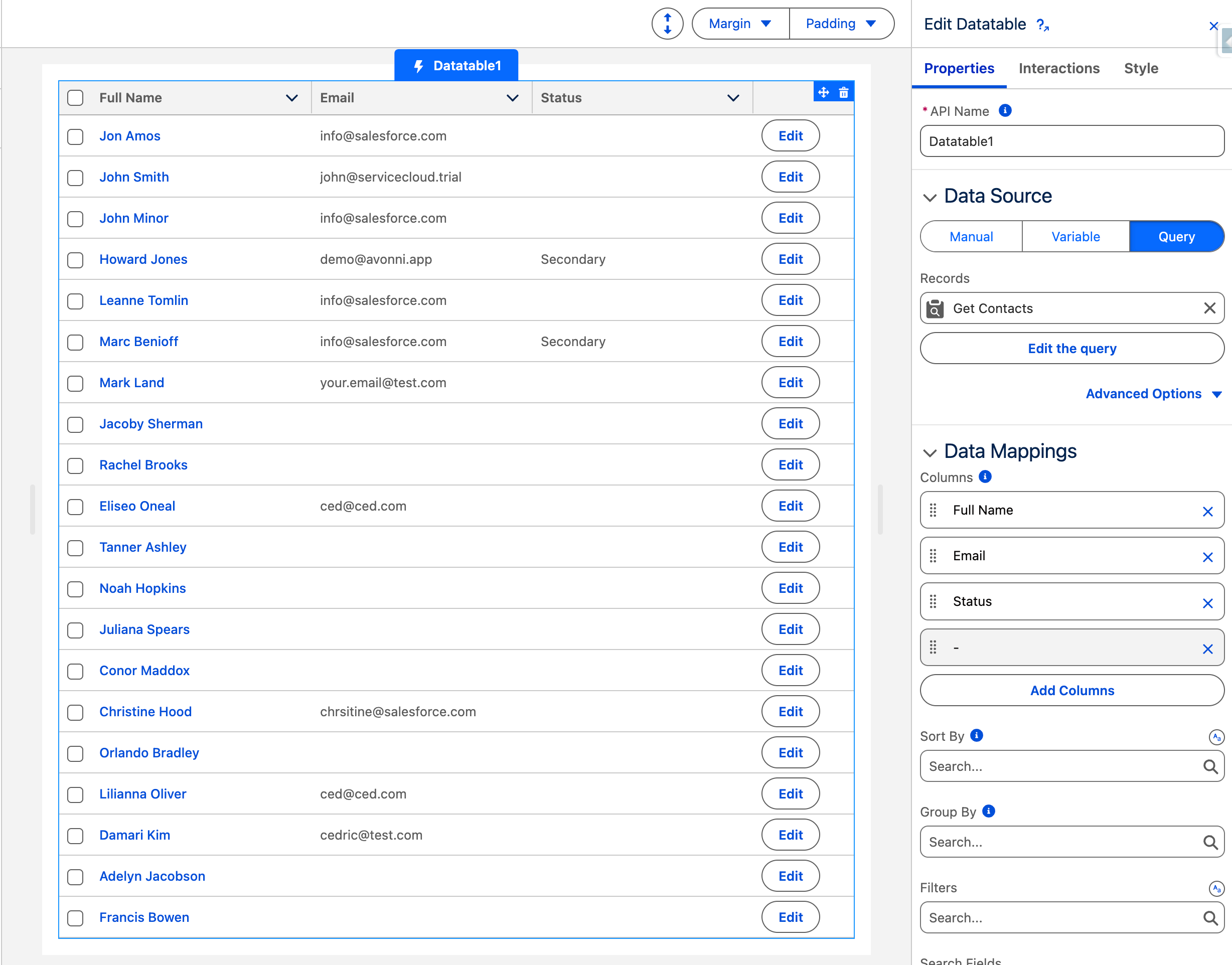Click drag handle of Status column

(x=933, y=602)
